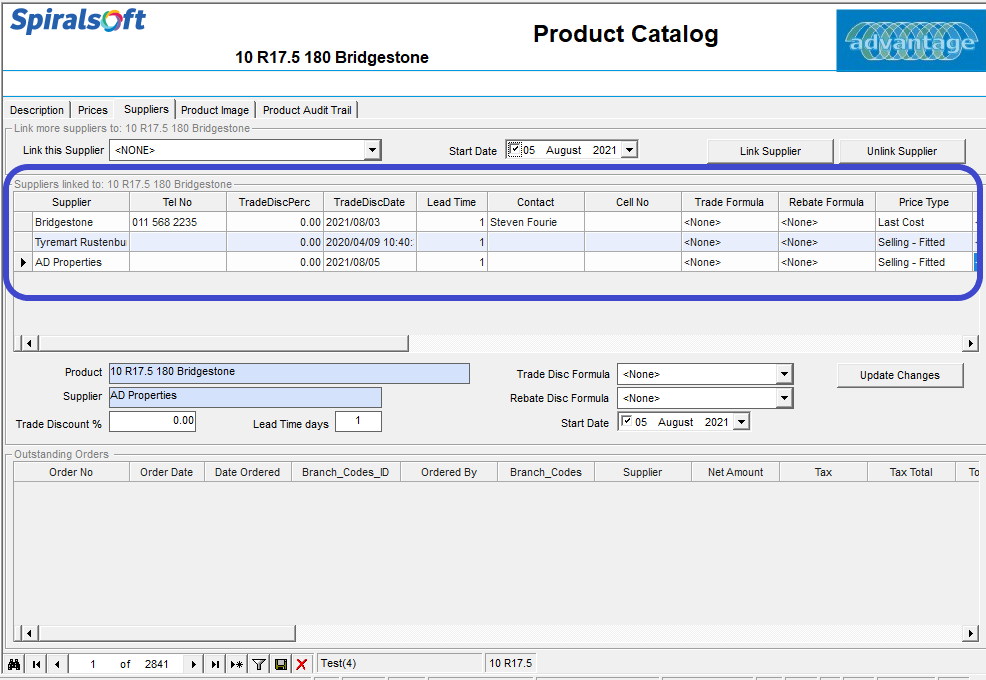Click the Supplier column header in suppliers grid
Screen dimensions: 986x680
point(72,202)
